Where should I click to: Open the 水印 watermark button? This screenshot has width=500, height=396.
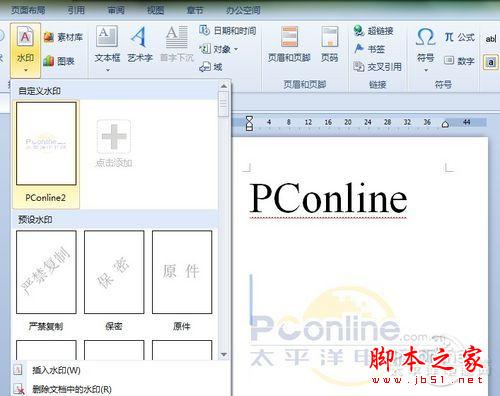pyautogui.click(x=25, y=50)
